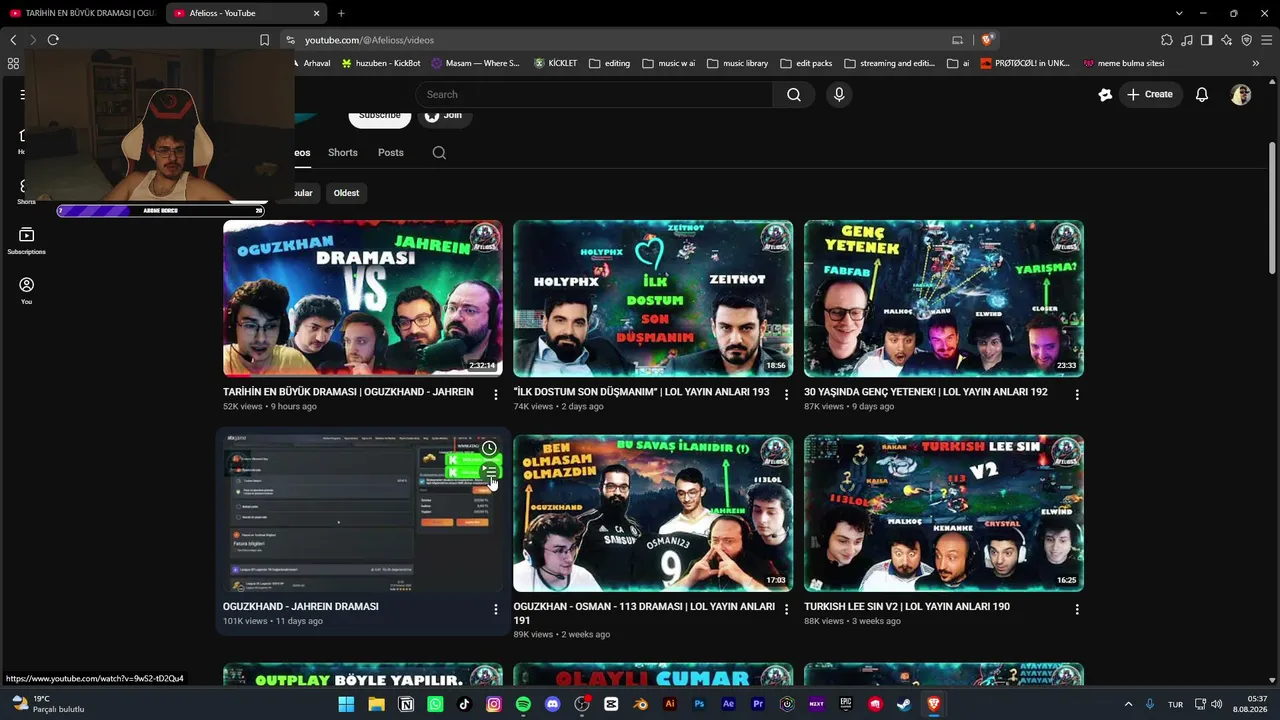The image size is (1280, 720).
Task: Open the browser extensions puzzle icon
Action: click(x=1167, y=40)
